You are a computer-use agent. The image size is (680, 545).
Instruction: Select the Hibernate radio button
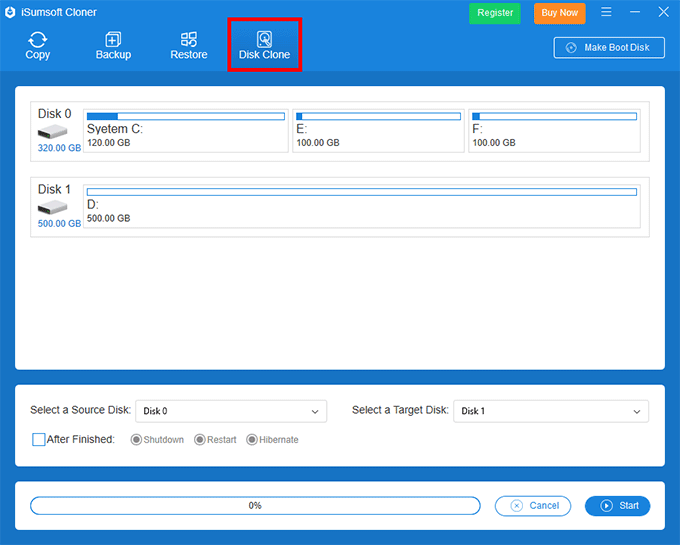click(x=252, y=440)
